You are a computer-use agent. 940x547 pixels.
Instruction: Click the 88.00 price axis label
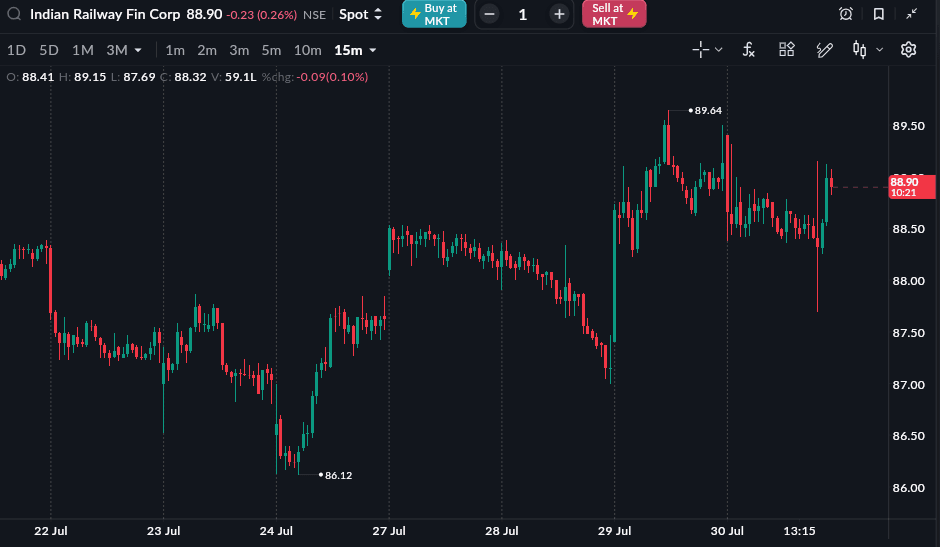coord(908,281)
